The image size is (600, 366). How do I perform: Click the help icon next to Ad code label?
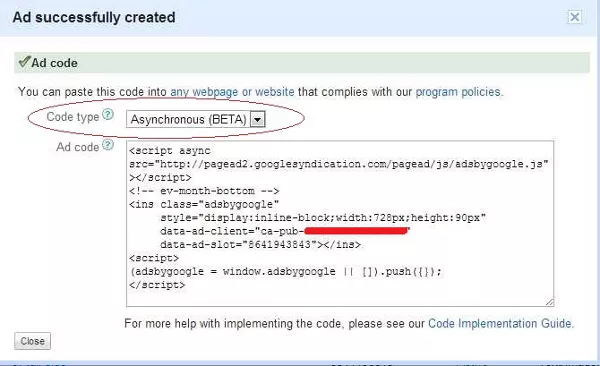pos(108,145)
